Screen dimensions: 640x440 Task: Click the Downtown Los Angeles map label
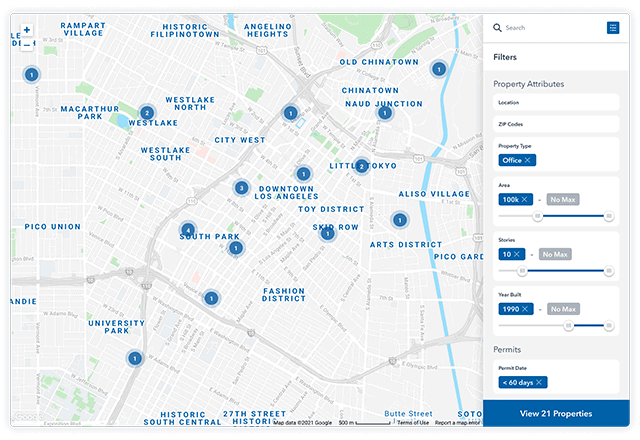pyautogui.click(x=287, y=193)
